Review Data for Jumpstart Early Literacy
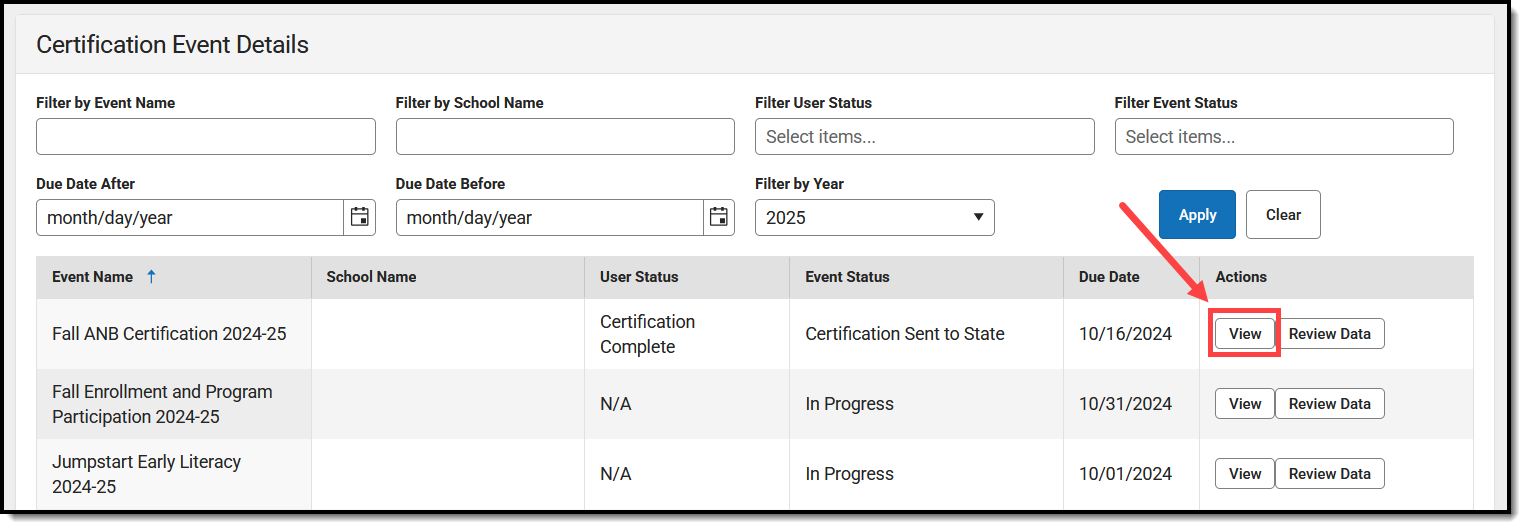This screenshot has height=529, width=1526. 1329,474
